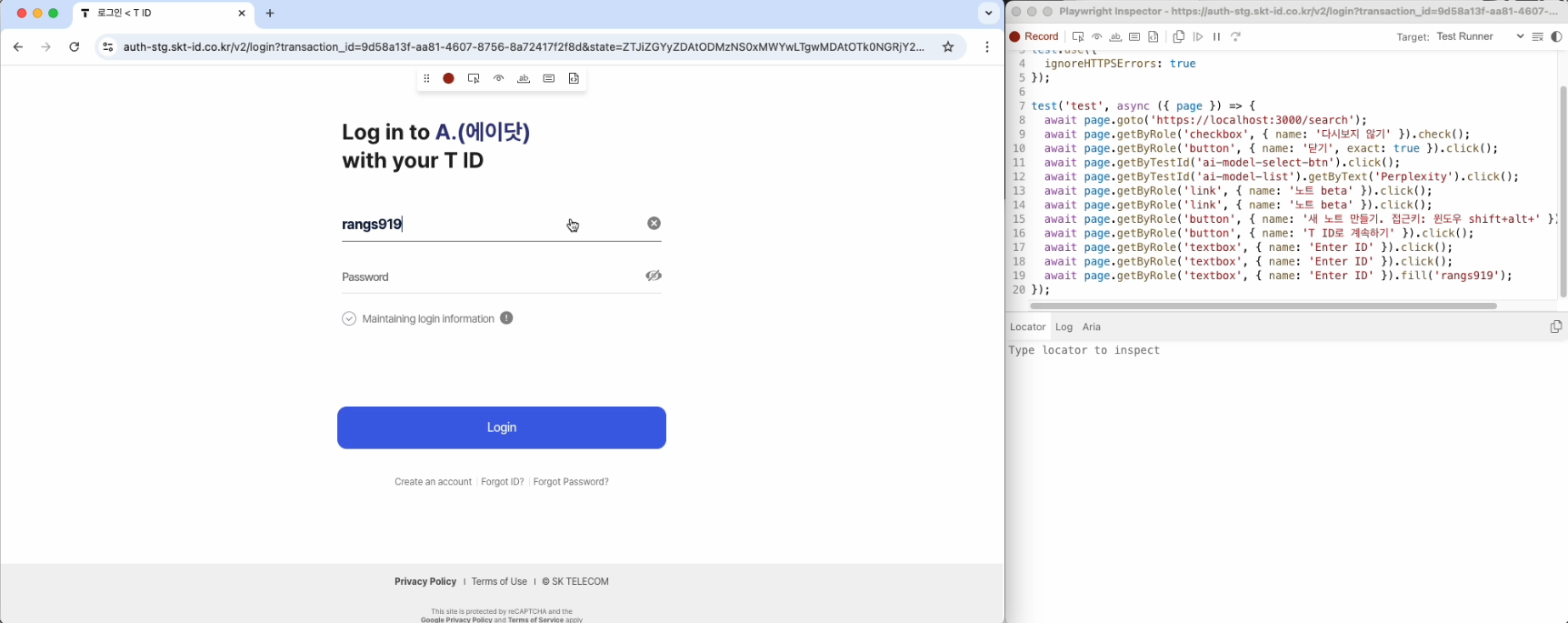Click Assert text 'ab' icon in Playwright Inspector
The width and height of the screenshot is (1568, 623).
(1115, 37)
